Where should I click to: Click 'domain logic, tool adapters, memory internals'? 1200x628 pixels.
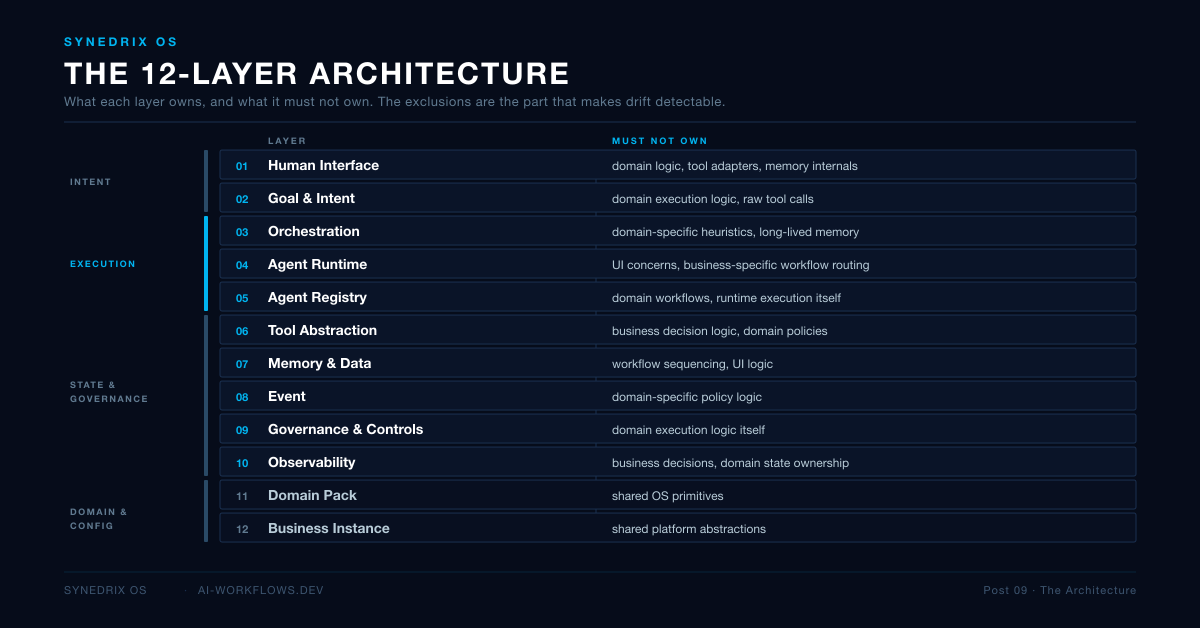pos(735,166)
